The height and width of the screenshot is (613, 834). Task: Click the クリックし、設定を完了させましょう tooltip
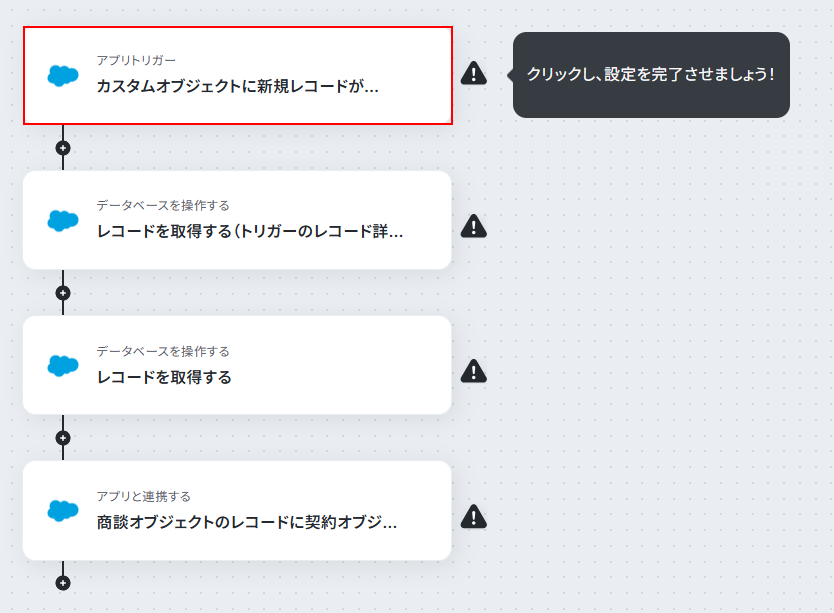(x=651, y=75)
